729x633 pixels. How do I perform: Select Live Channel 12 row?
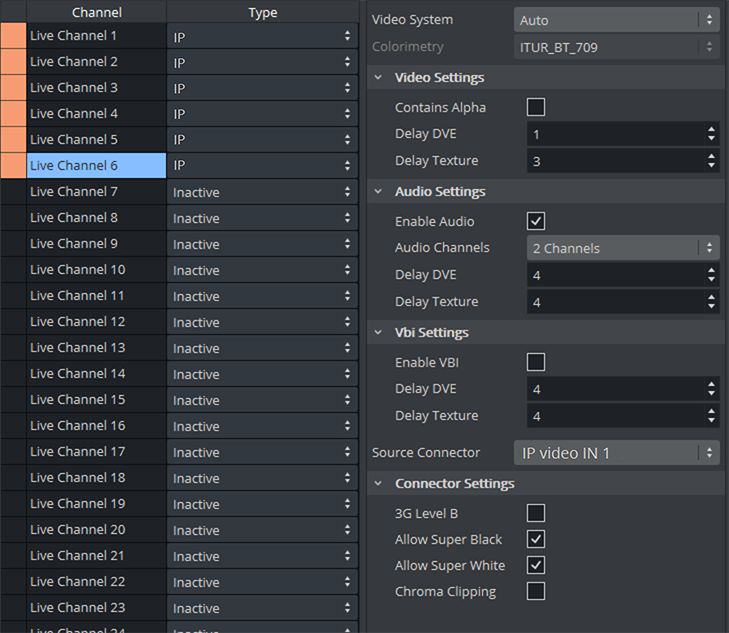tap(96, 322)
